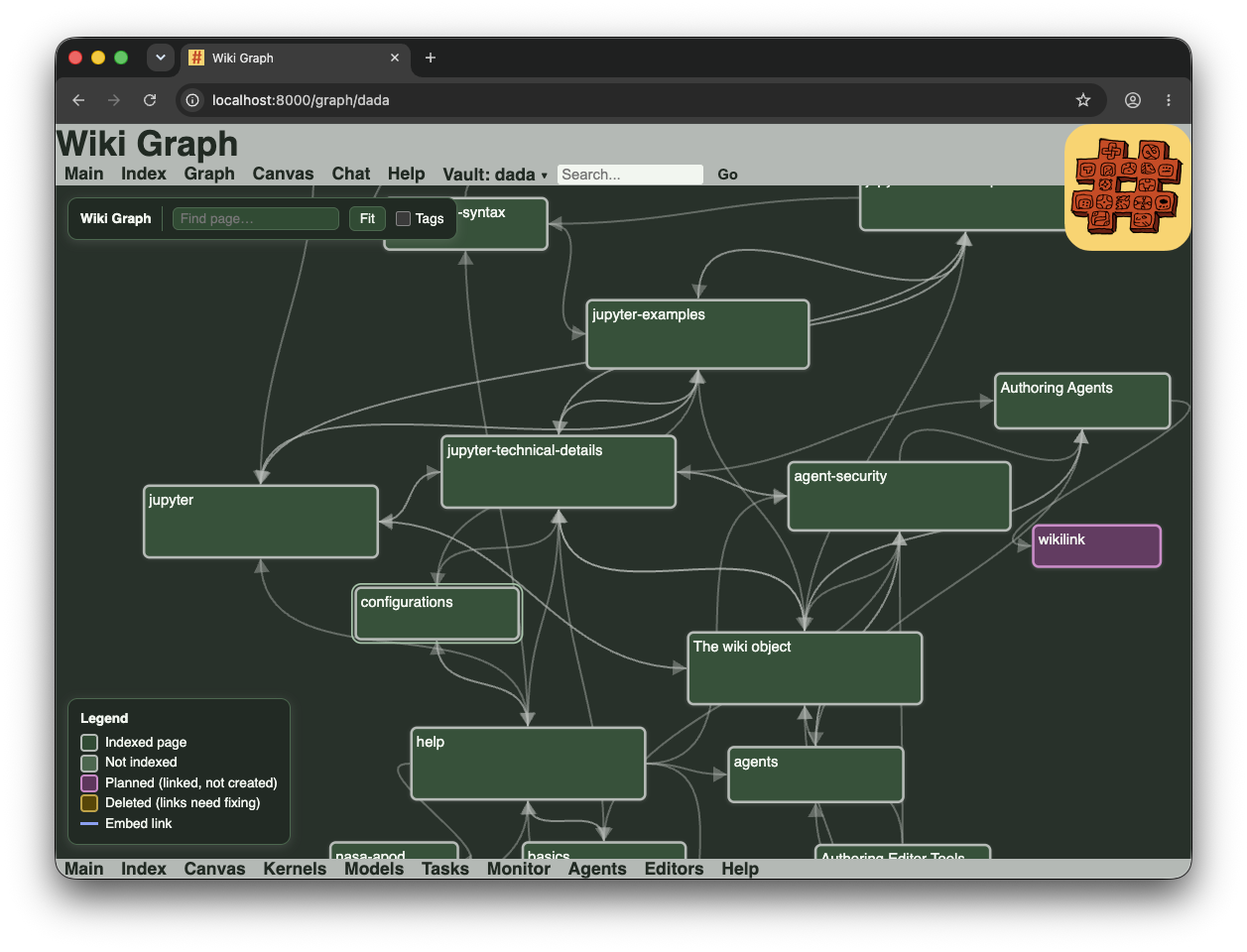Viewport: 1247px width, 952px height.
Task: Open Agents in the footer bar
Action: tap(597, 869)
